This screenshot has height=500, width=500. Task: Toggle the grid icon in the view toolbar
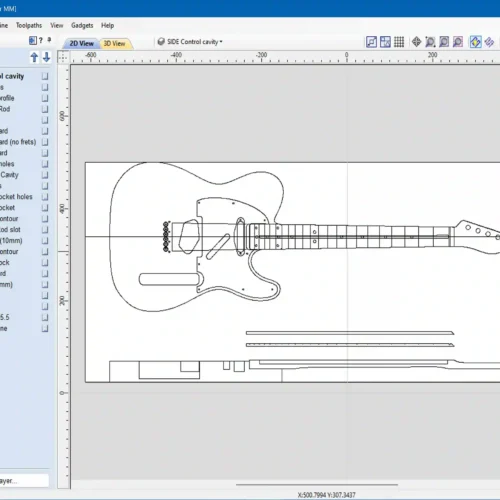pyautogui.click(x=399, y=42)
